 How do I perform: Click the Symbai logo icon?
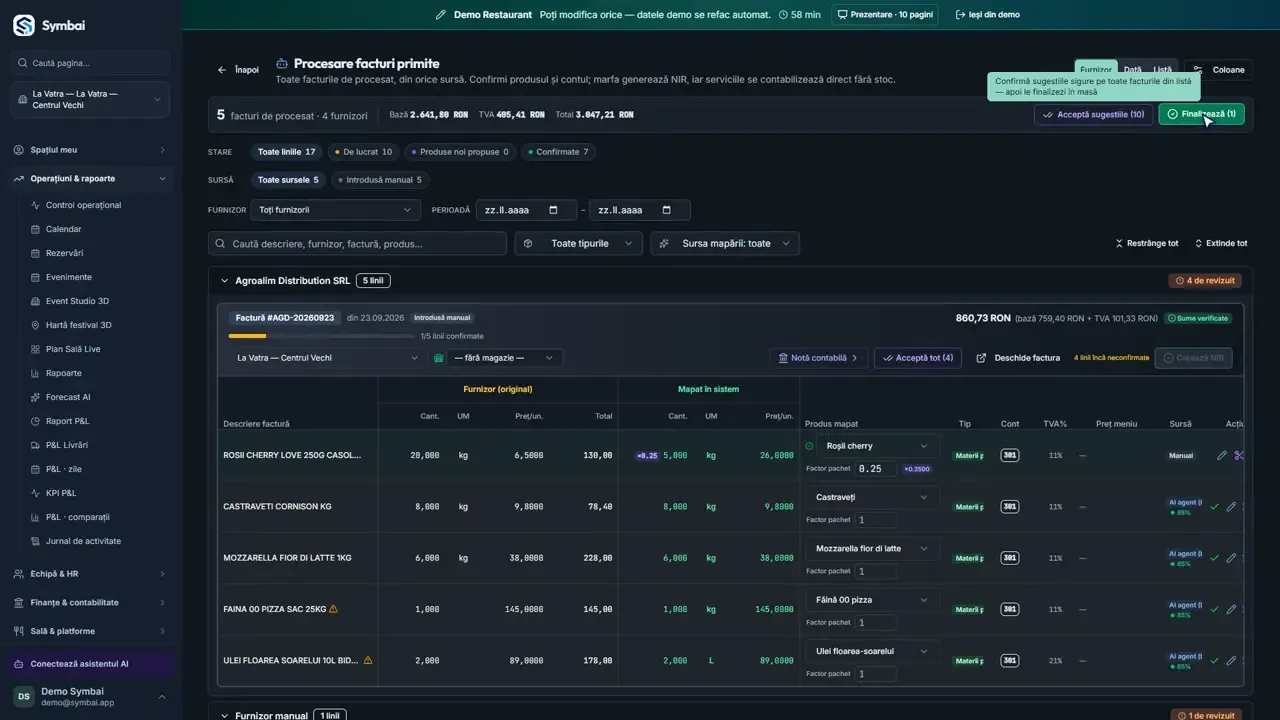click(24, 25)
